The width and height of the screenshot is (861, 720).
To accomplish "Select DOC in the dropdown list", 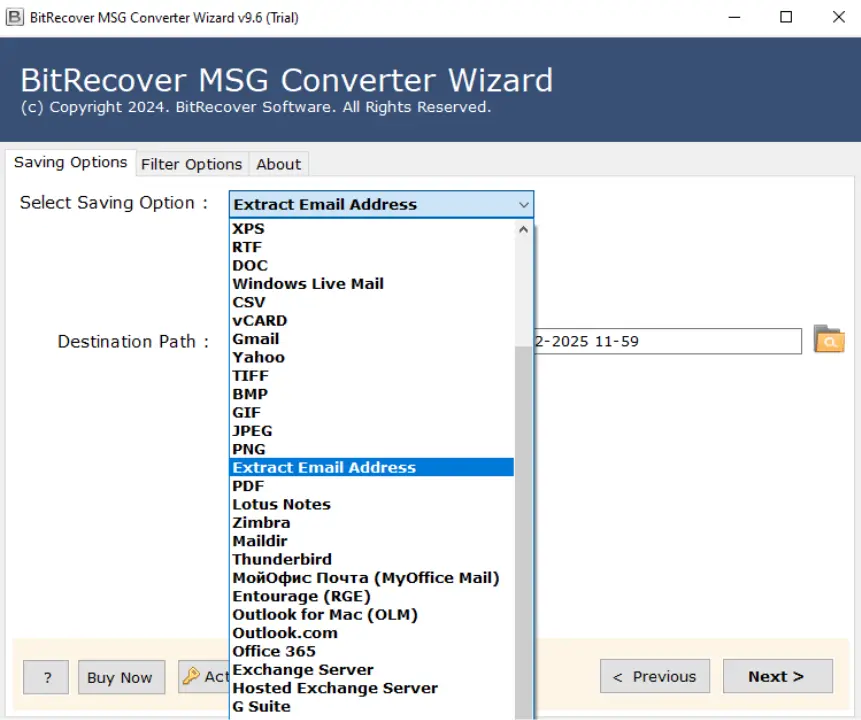I will pyautogui.click(x=372, y=265).
